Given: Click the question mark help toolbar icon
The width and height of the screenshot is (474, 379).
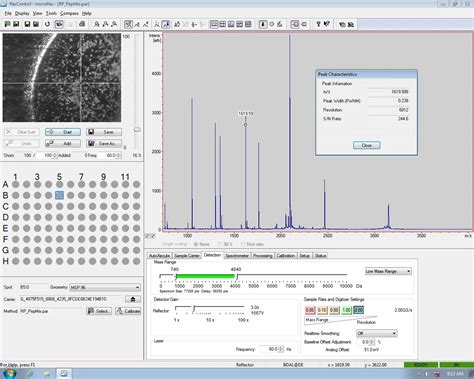Looking at the screenshot, I should click(318, 24).
